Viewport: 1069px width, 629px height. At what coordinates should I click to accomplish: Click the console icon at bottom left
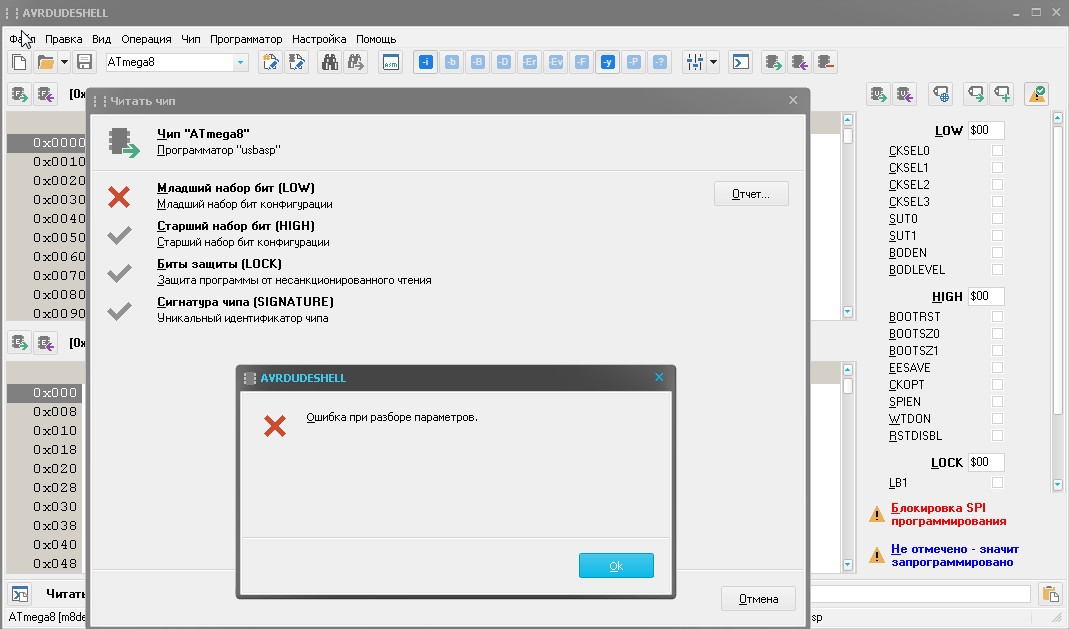tap(20, 594)
